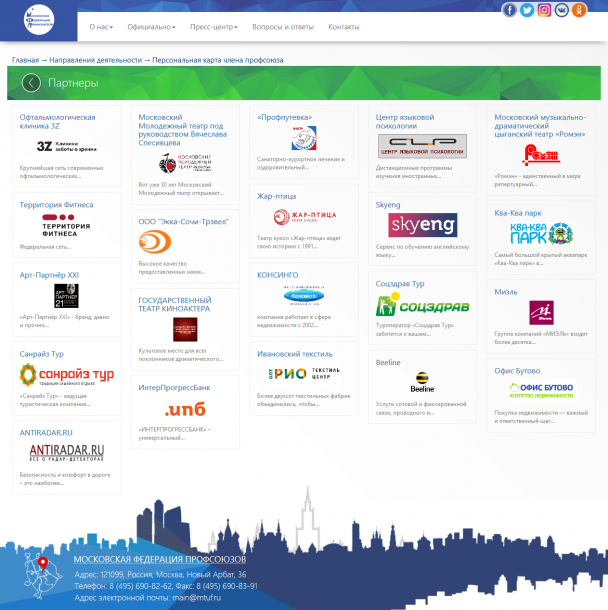Open the Facebook social icon

pos(509,10)
